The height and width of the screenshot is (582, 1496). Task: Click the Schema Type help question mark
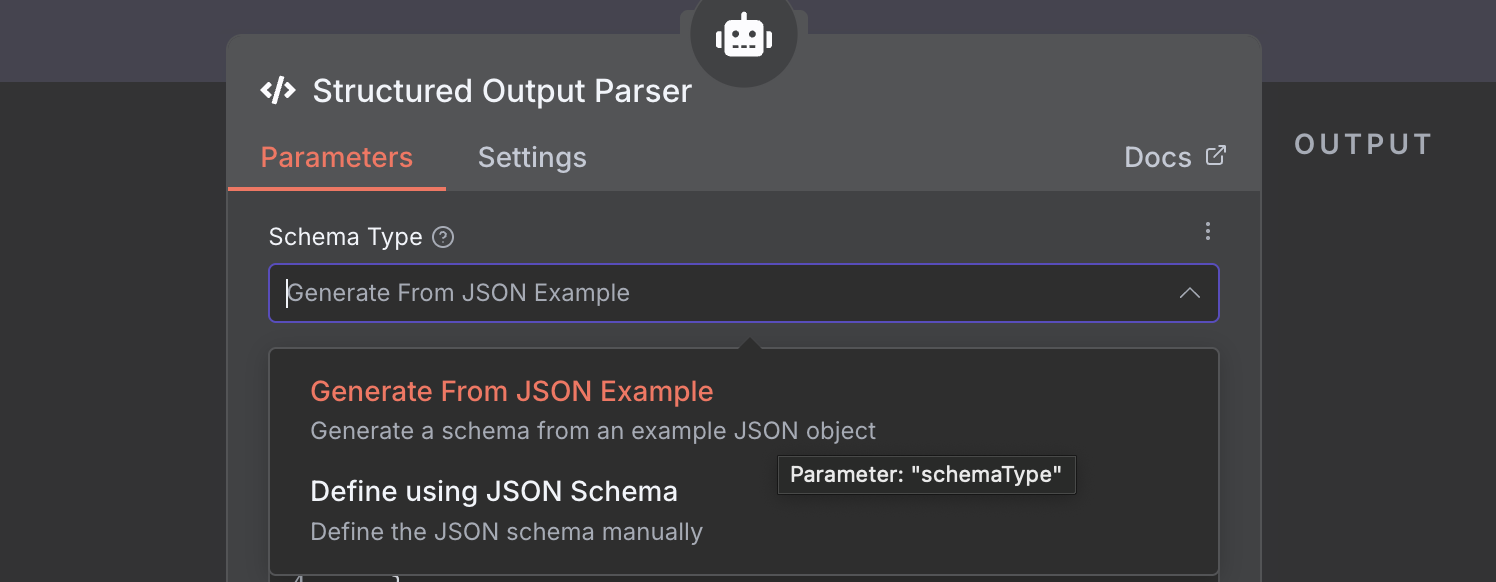tap(443, 238)
